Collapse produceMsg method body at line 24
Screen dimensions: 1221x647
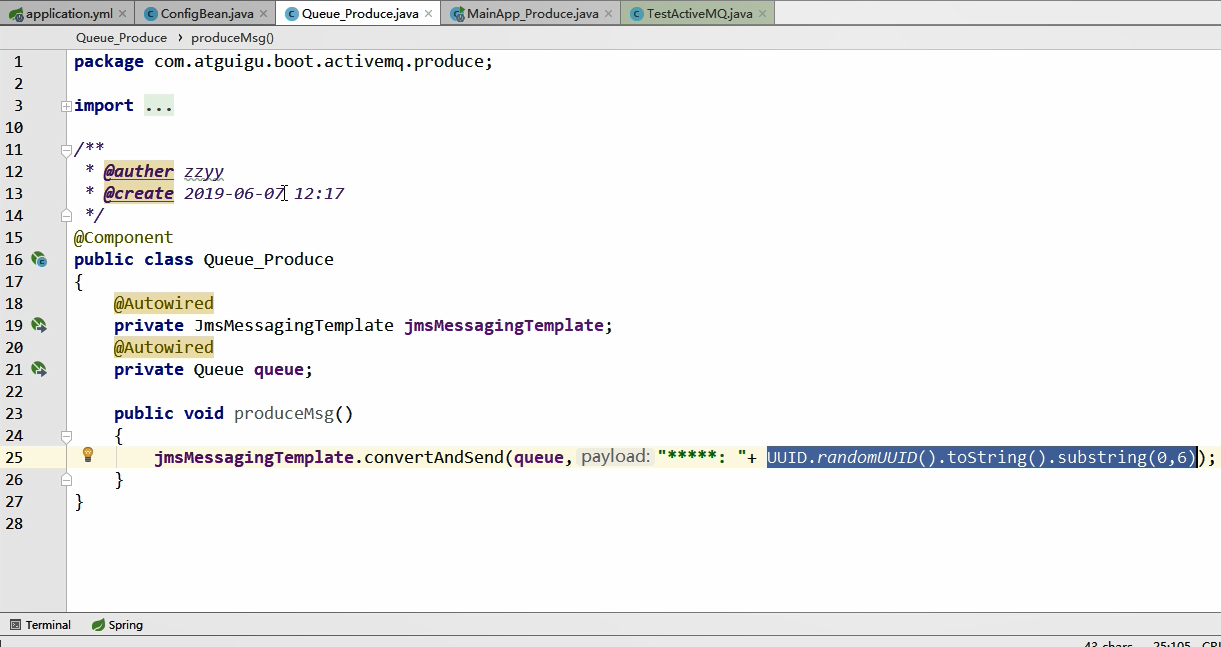[66, 436]
